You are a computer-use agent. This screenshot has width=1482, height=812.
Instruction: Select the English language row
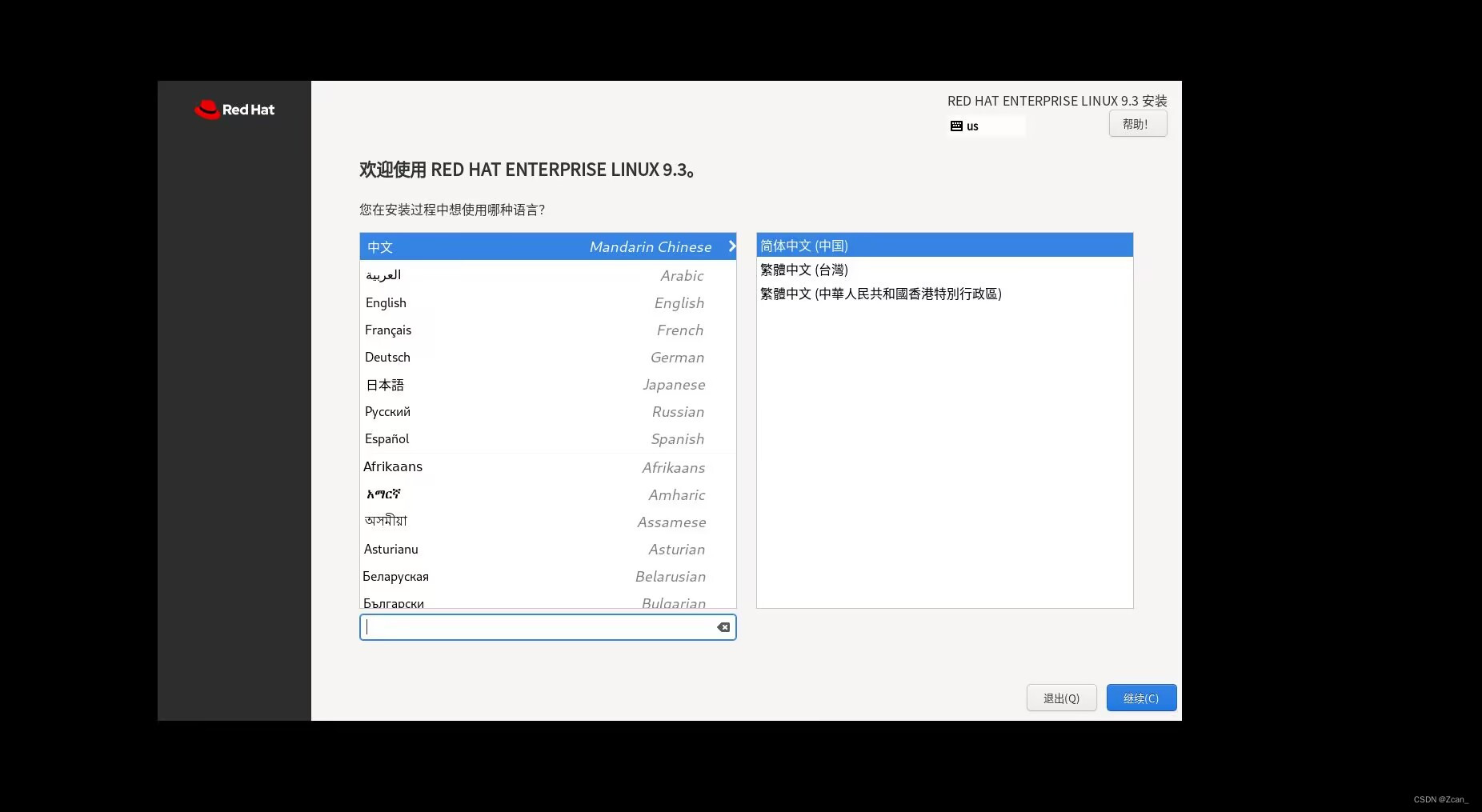(x=548, y=302)
